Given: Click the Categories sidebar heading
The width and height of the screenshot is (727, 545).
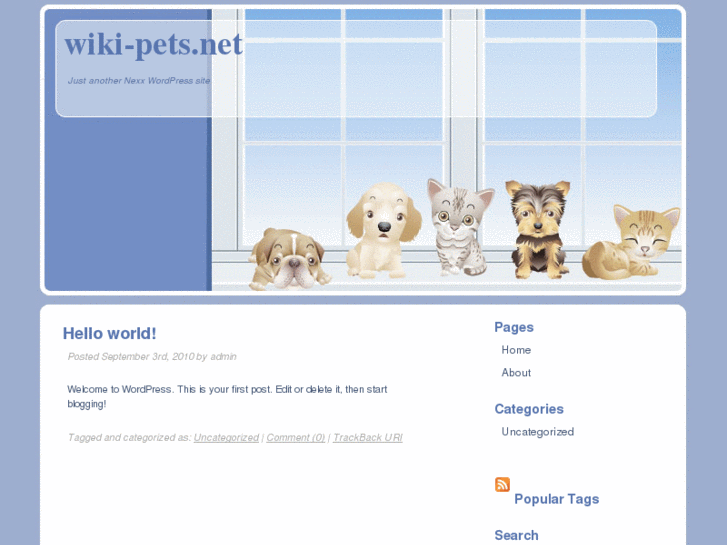Looking at the screenshot, I should point(529,409).
